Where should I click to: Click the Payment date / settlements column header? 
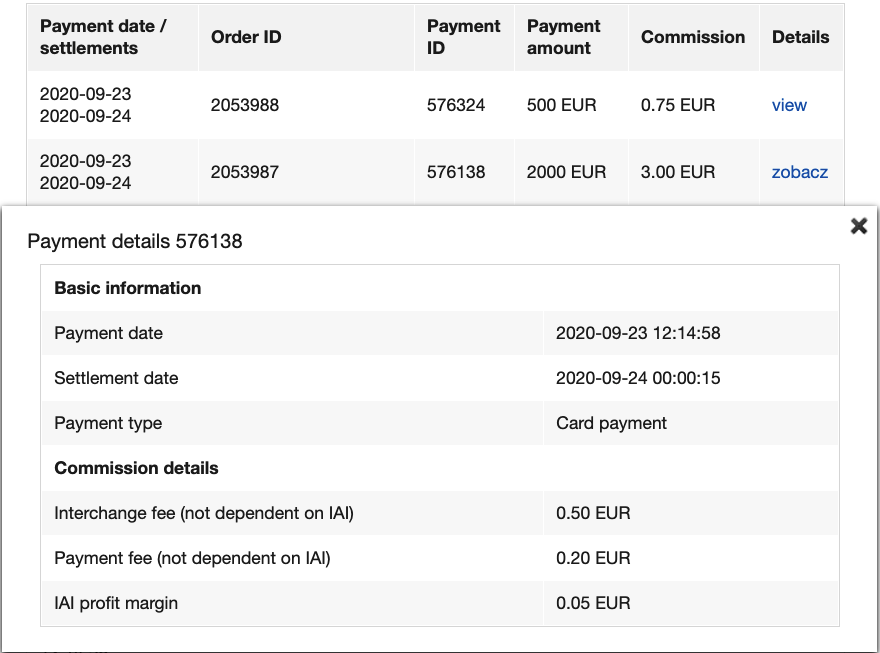pyautogui.click(x=103, y=37)
